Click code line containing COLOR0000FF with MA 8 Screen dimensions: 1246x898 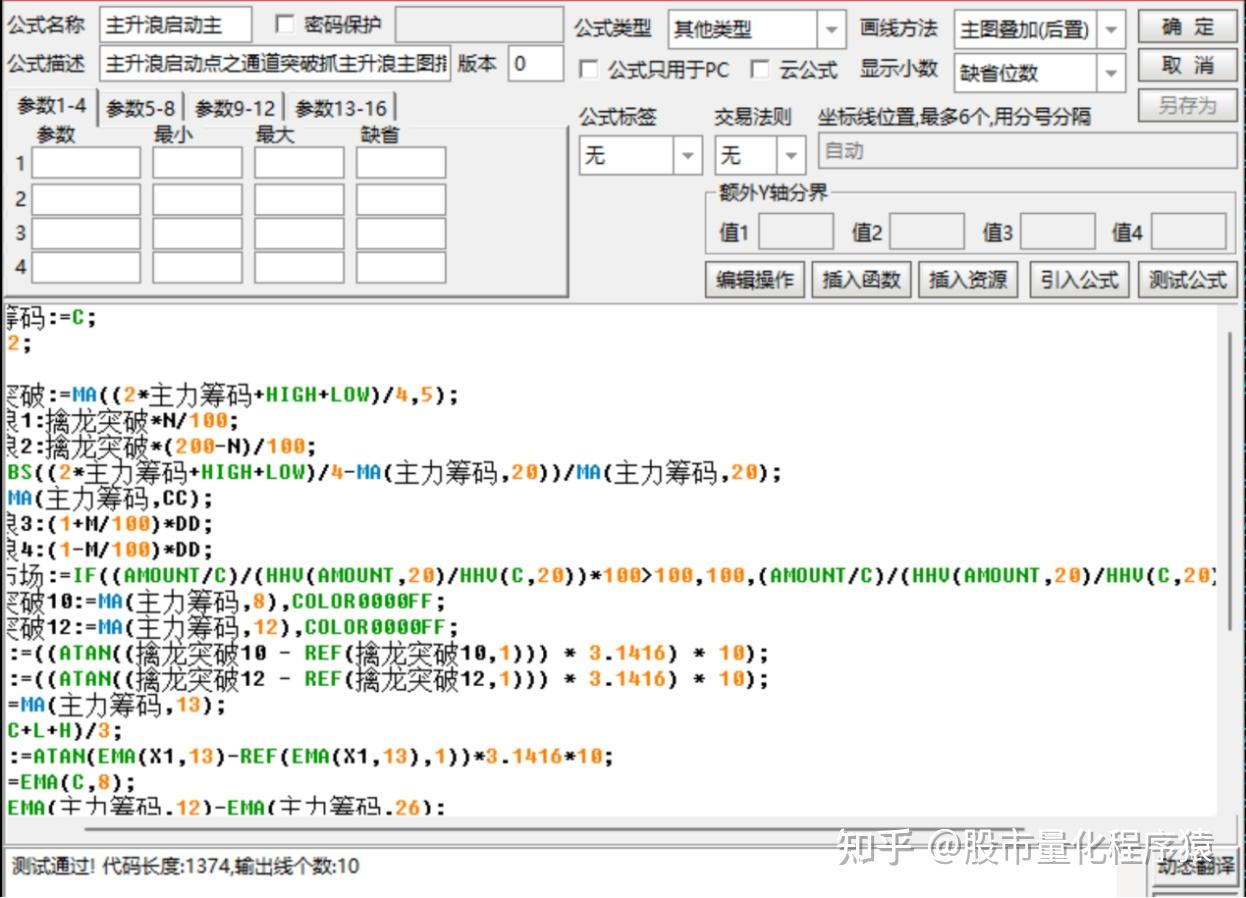click(226, 602)
